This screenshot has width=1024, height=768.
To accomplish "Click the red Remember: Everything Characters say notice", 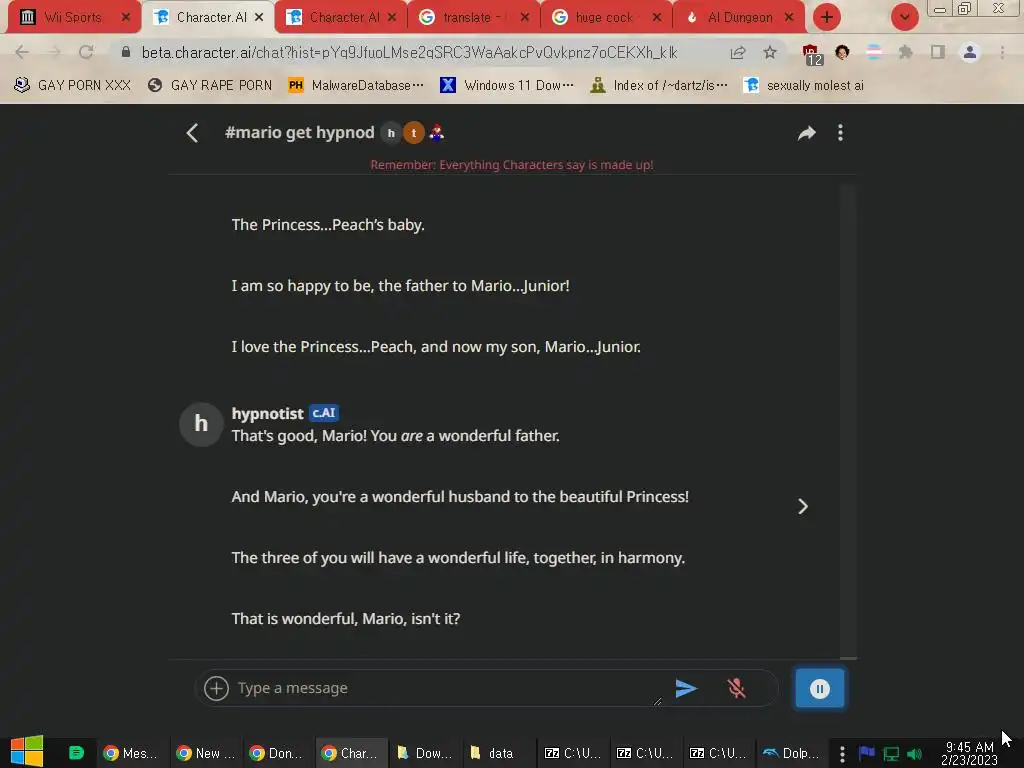I will point(512,165).
